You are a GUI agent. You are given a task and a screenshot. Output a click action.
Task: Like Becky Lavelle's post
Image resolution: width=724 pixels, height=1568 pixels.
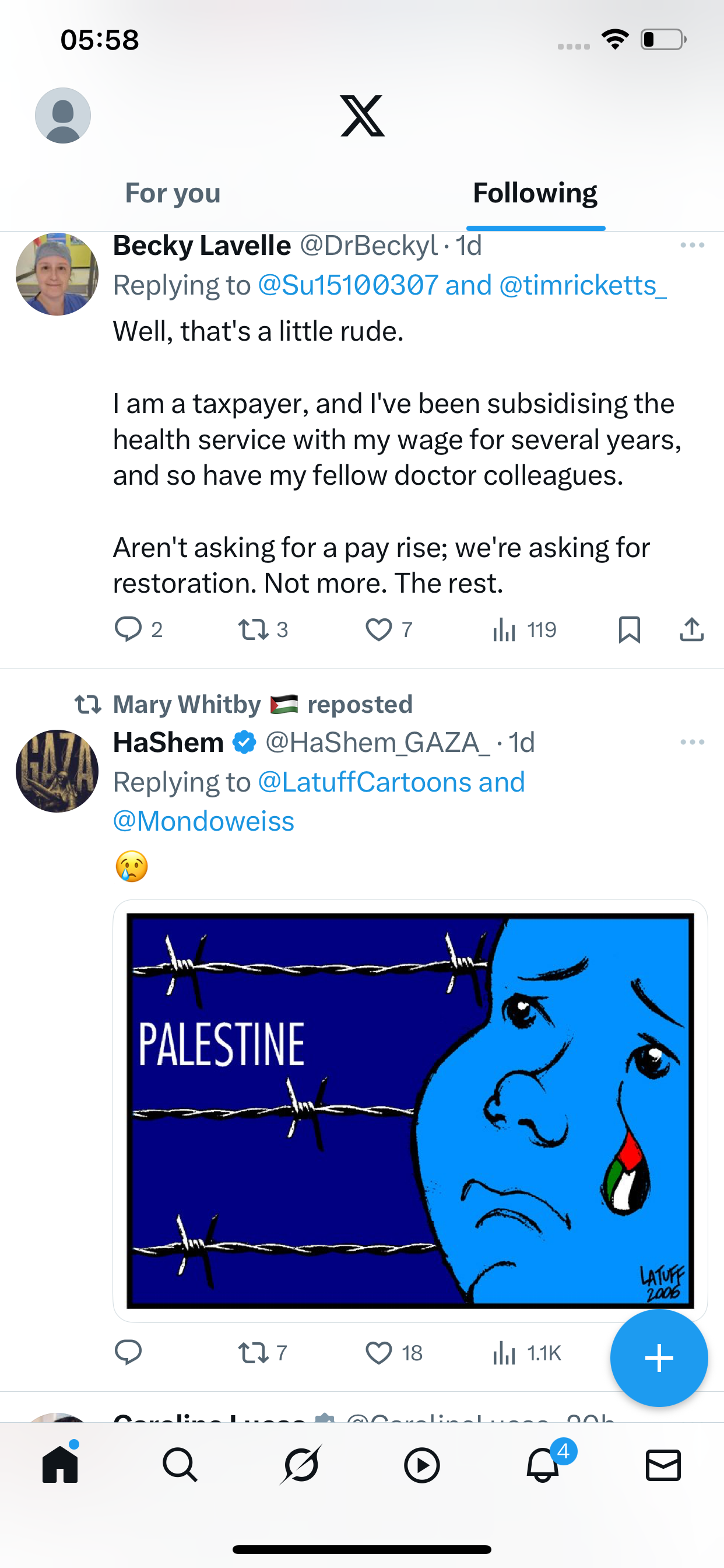[x=389, y=629]
